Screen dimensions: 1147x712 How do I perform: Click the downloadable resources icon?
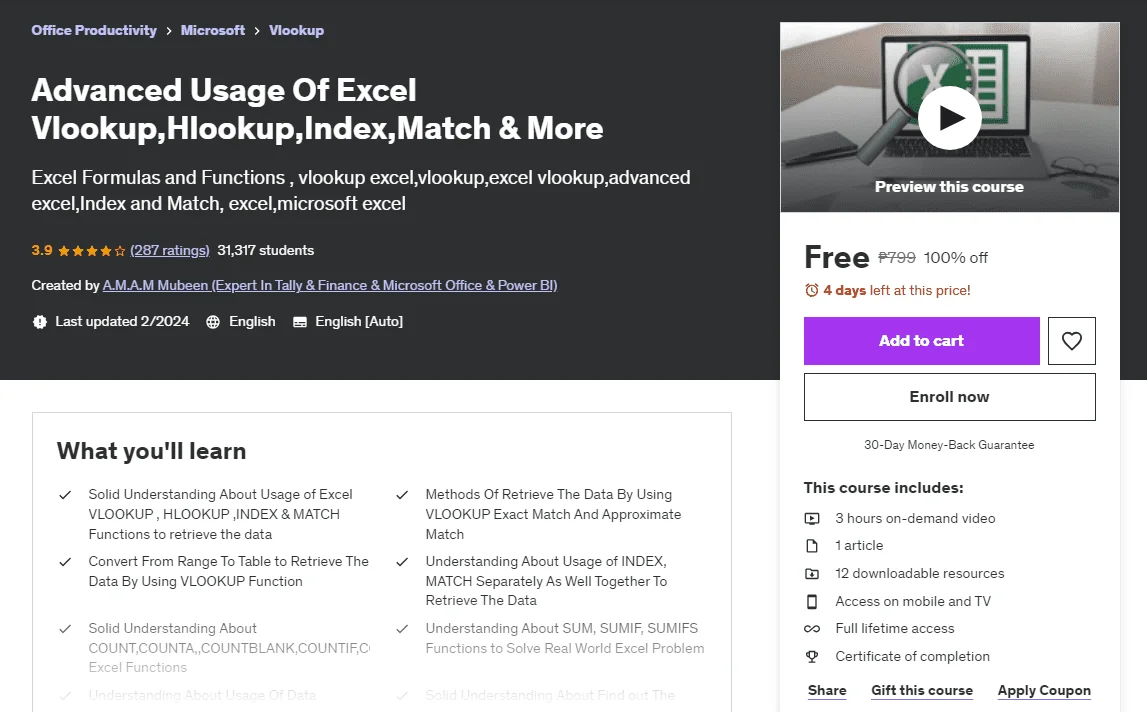(812, 574)
